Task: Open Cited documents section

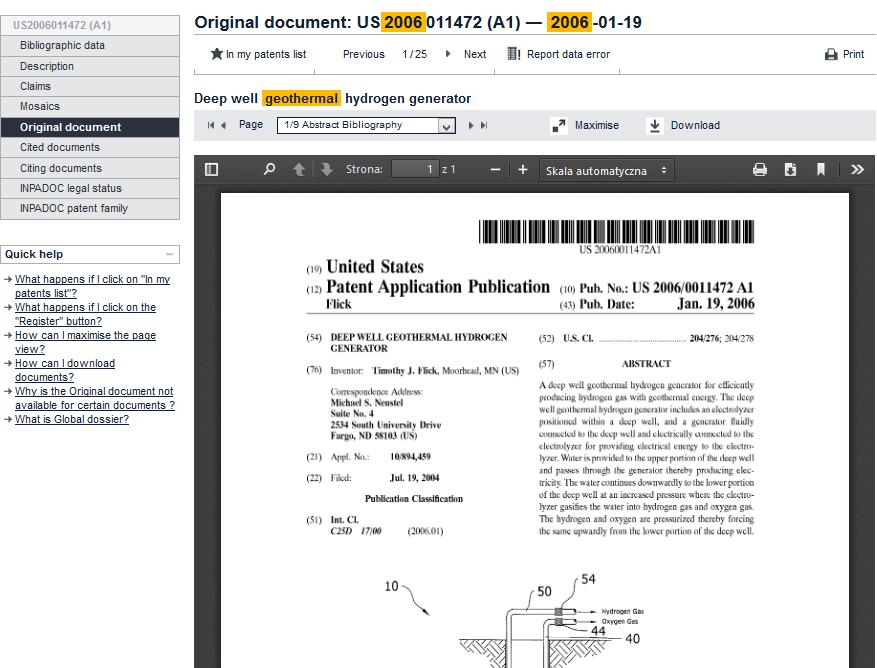Action: (90, 147)
